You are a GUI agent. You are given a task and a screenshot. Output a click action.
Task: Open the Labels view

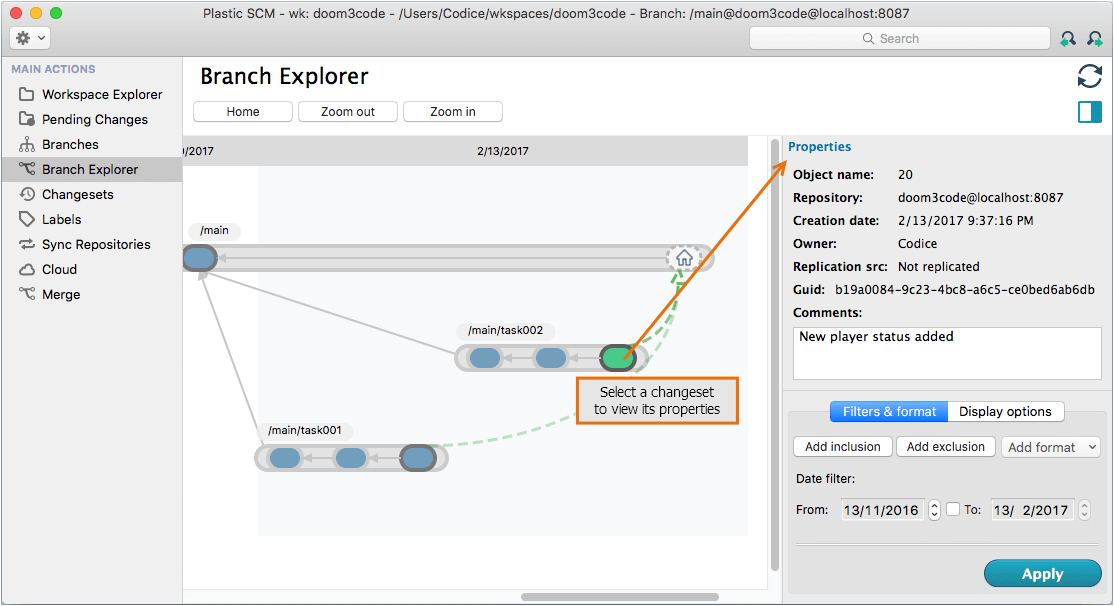pyautogui.click(x=91, y=220)
